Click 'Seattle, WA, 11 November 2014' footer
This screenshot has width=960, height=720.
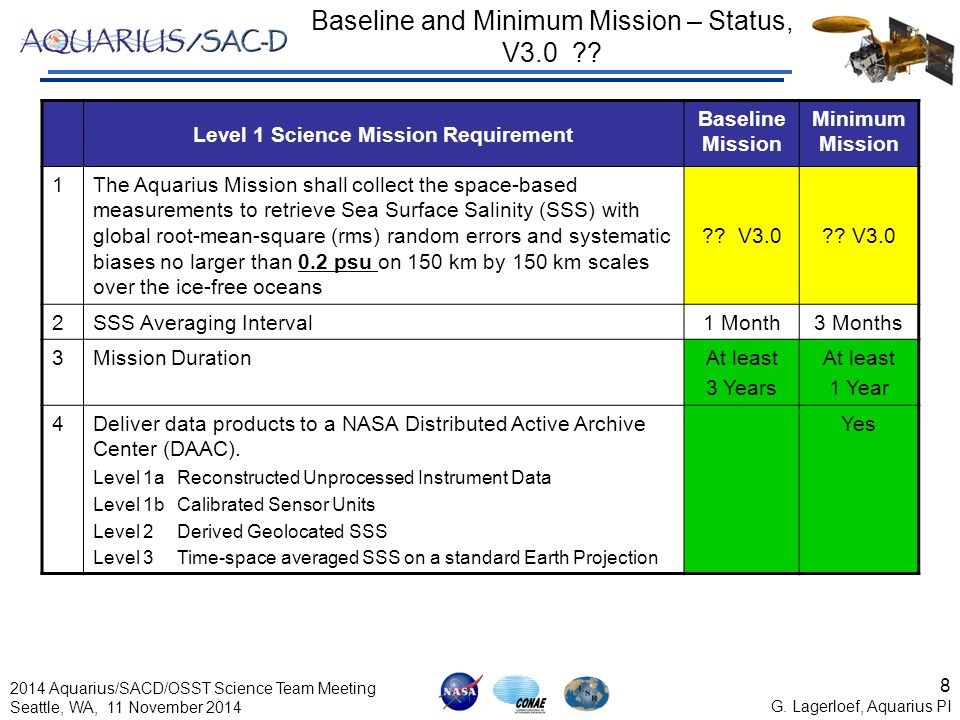(126, 707)
